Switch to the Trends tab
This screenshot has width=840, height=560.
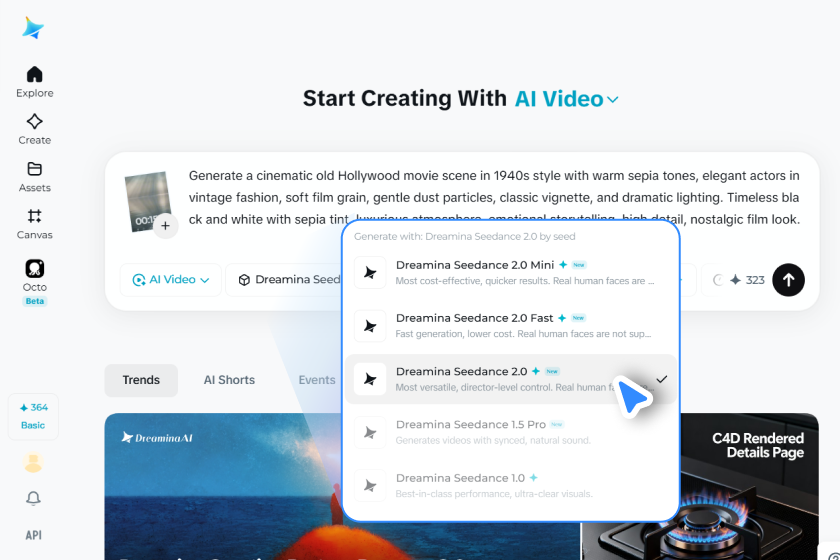click(141, 380)
